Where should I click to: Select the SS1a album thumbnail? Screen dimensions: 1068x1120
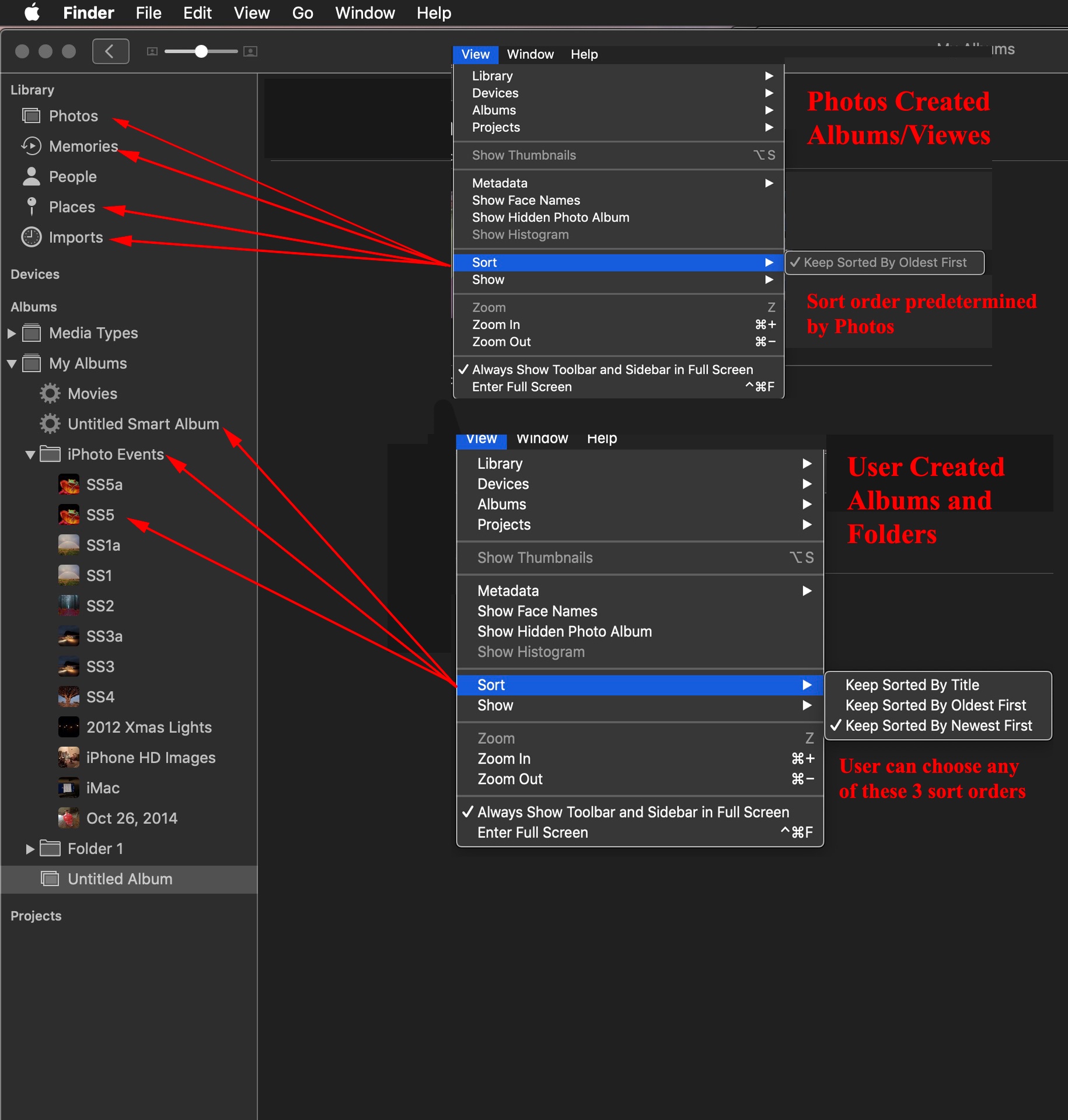point(69,545)
